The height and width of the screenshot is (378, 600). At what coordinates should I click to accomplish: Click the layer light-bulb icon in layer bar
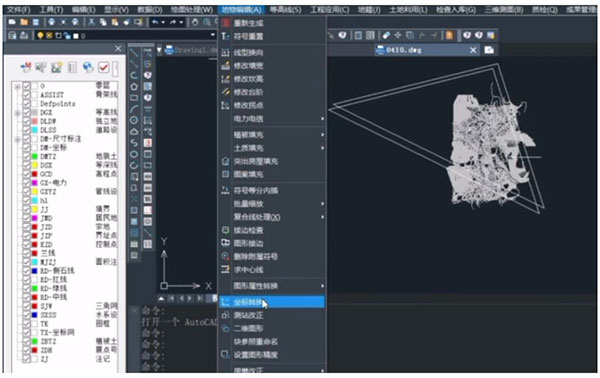click(40, 36)
